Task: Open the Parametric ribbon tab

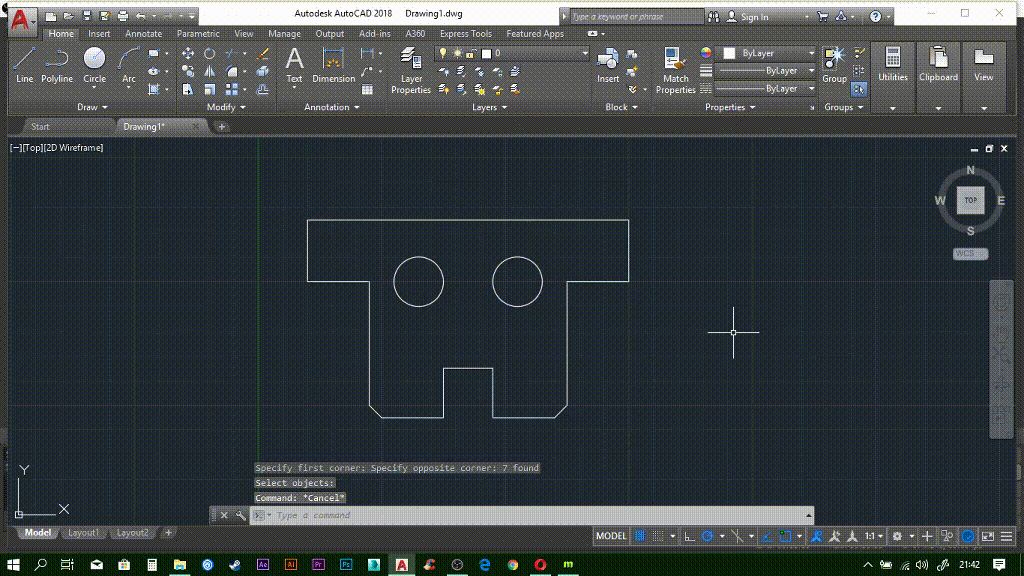Action: tap(198, 33)
